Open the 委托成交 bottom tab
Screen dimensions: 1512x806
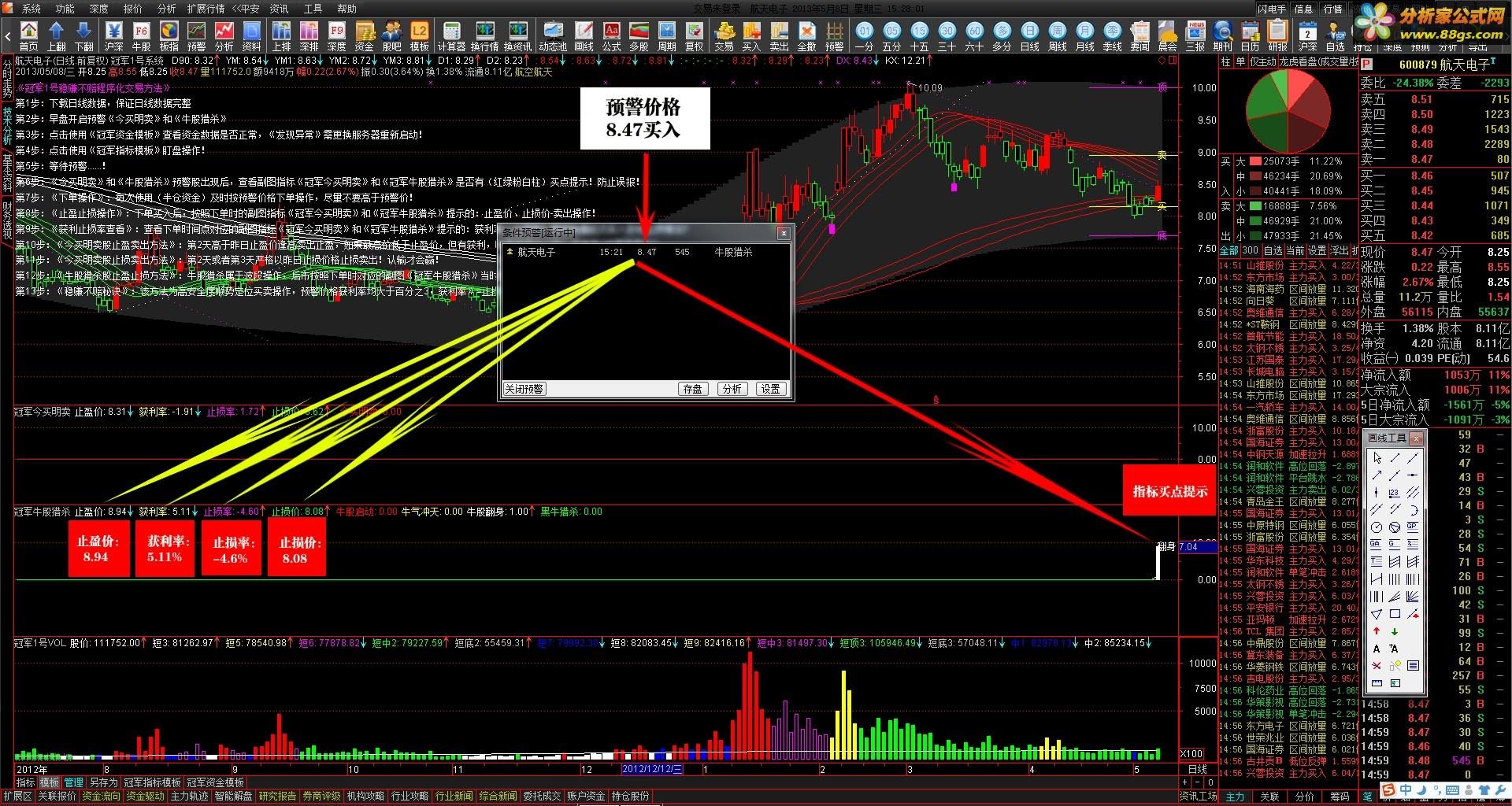(543, 796)
